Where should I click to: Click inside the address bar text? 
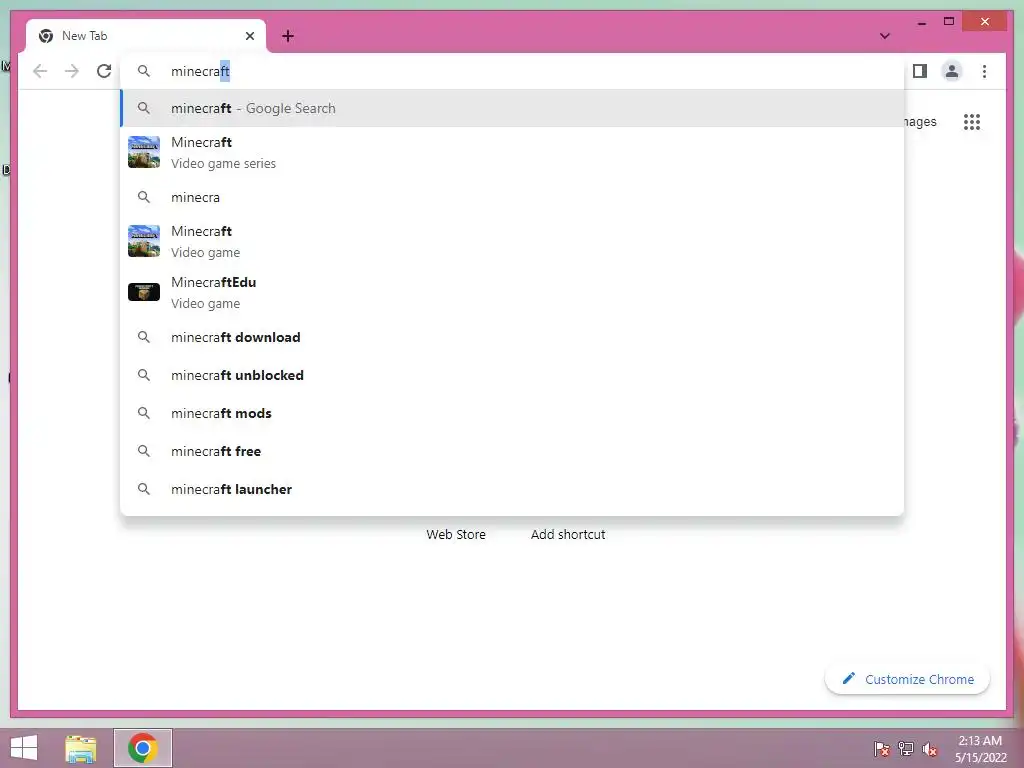[x=200, y=71]
